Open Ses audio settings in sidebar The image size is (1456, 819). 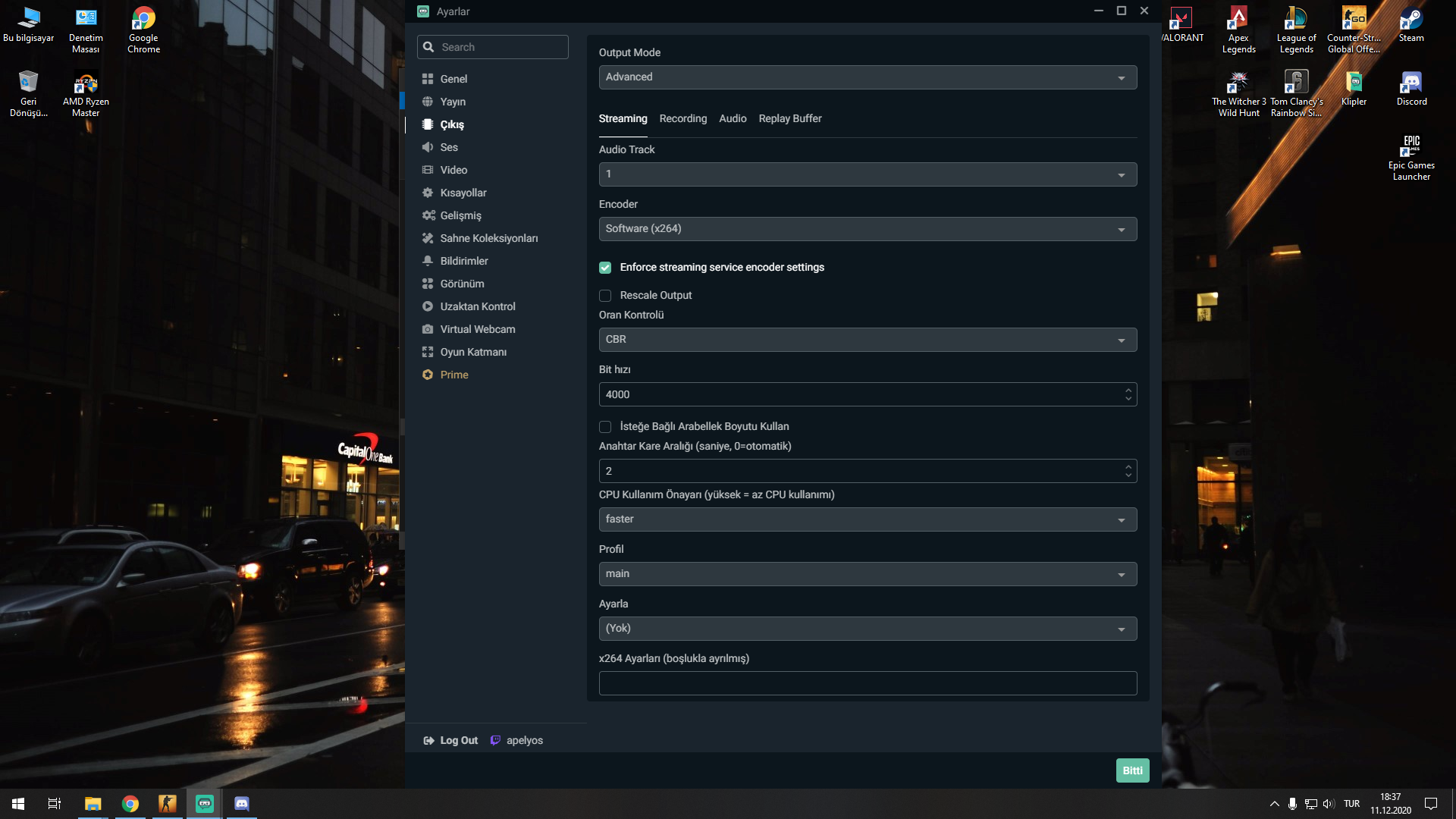[448, 147]
